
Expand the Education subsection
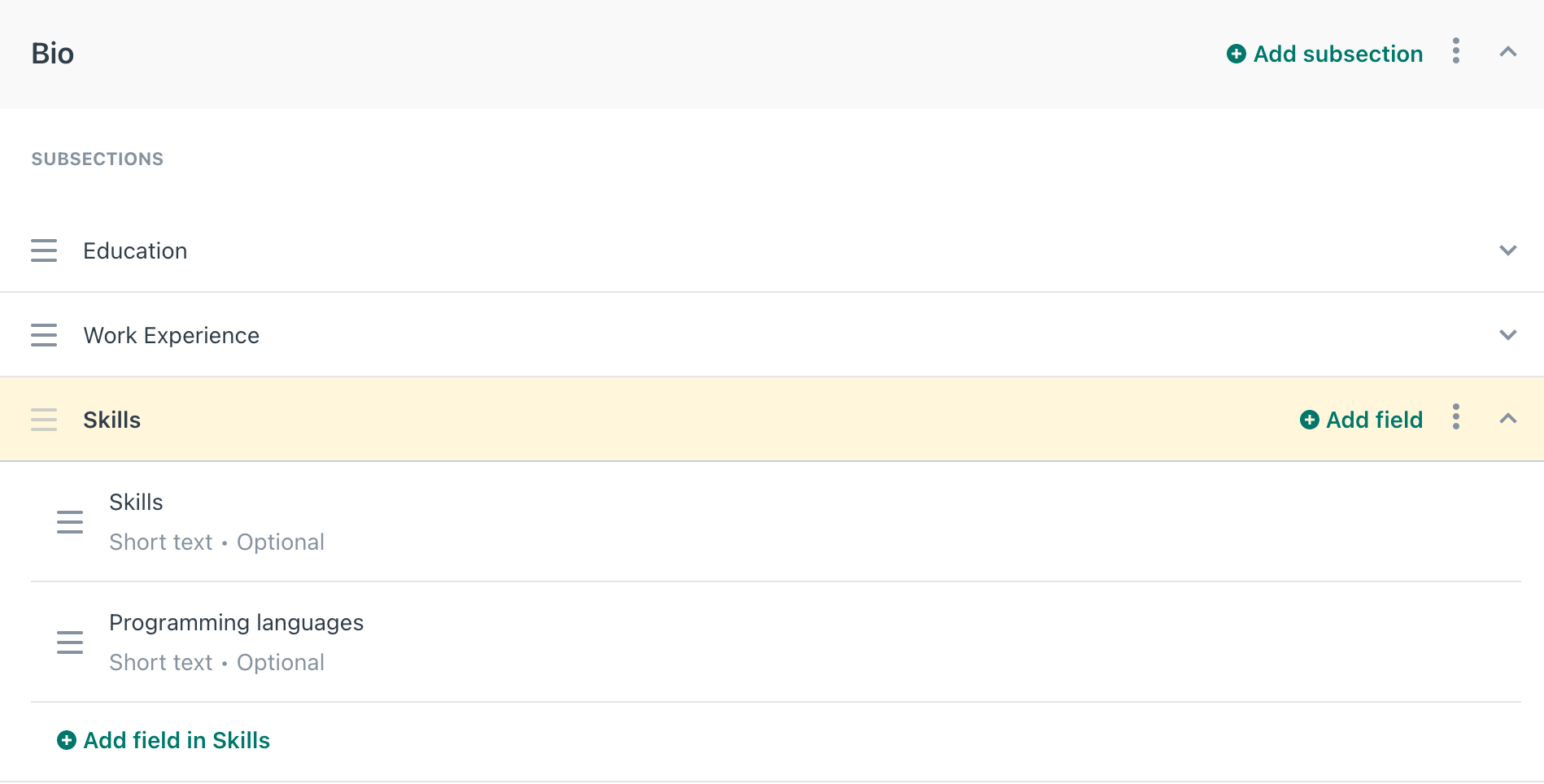[x=1508, y=250]
